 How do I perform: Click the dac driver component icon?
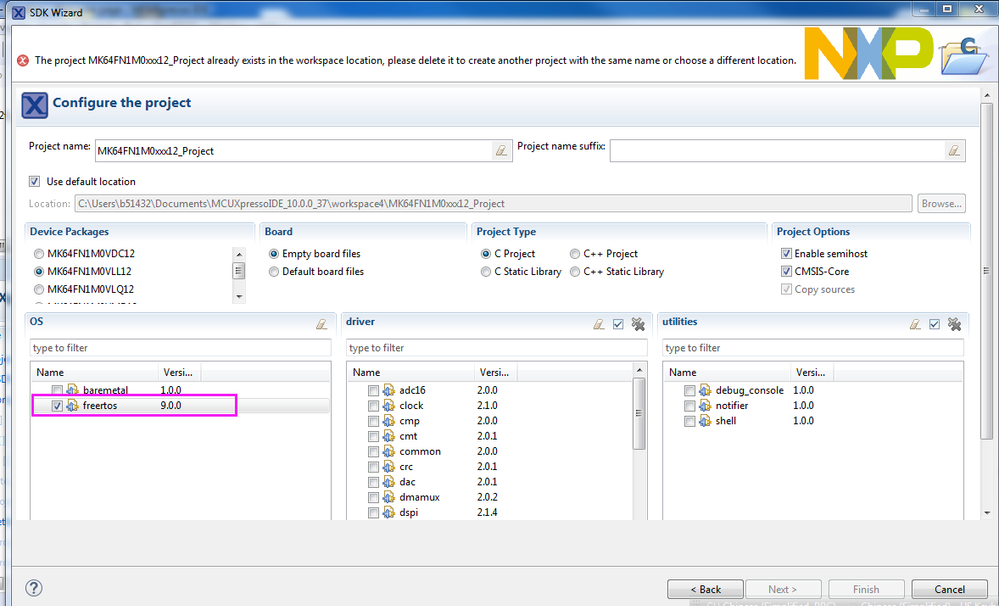pos(389,482)
